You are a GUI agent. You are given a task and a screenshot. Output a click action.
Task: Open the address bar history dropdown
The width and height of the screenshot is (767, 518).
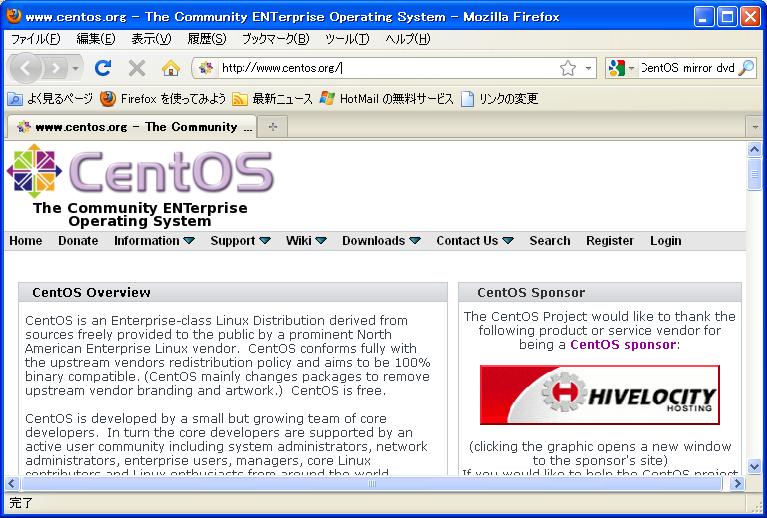588,68
